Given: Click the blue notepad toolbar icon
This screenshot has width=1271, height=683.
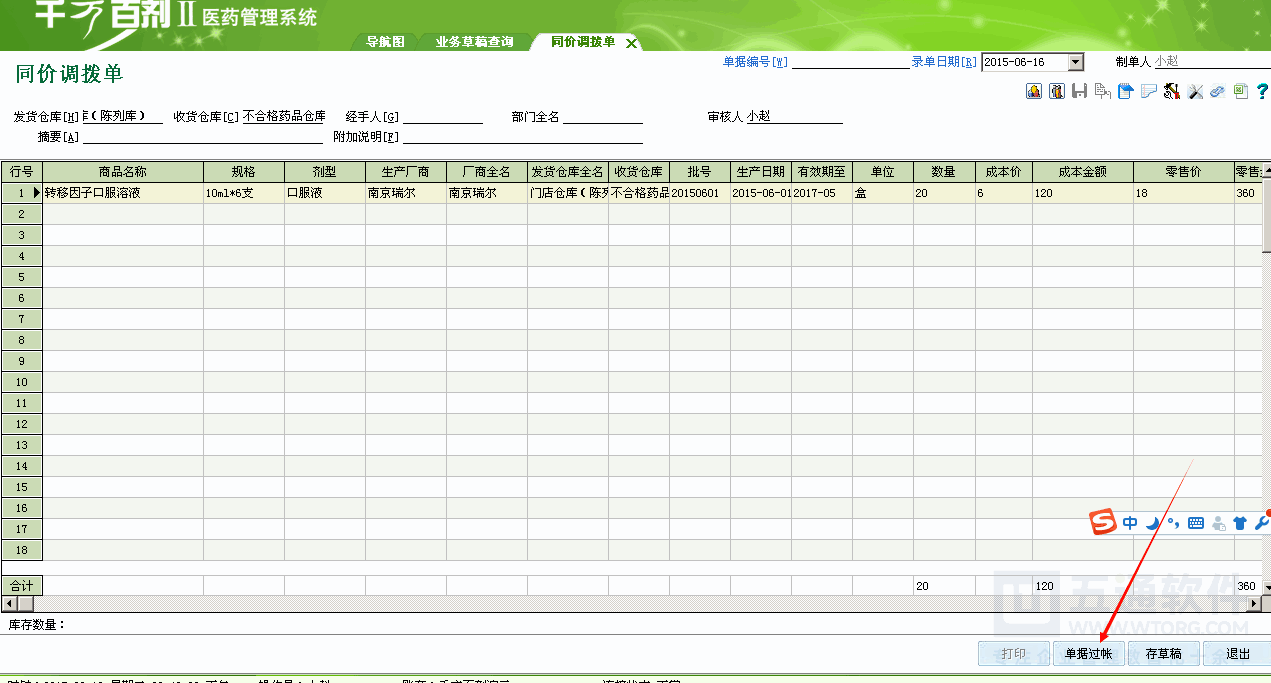Looking at the screenshot, I should coord(1125,91).
